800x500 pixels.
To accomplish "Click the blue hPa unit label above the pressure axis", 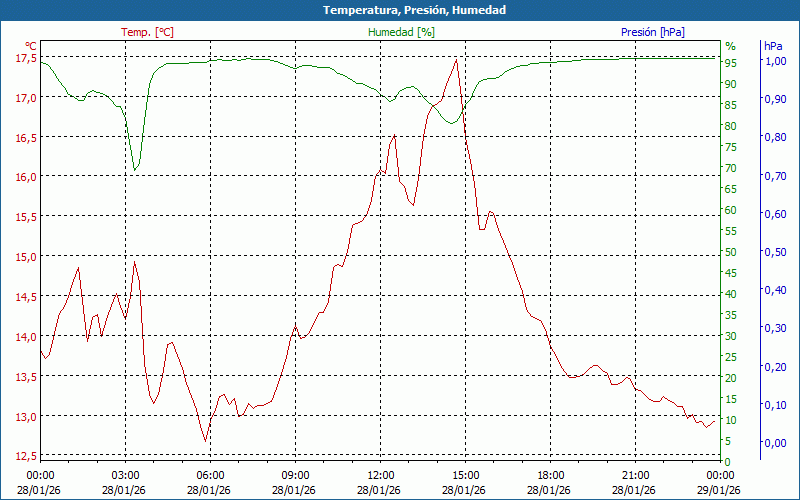I will coord(773,46).
